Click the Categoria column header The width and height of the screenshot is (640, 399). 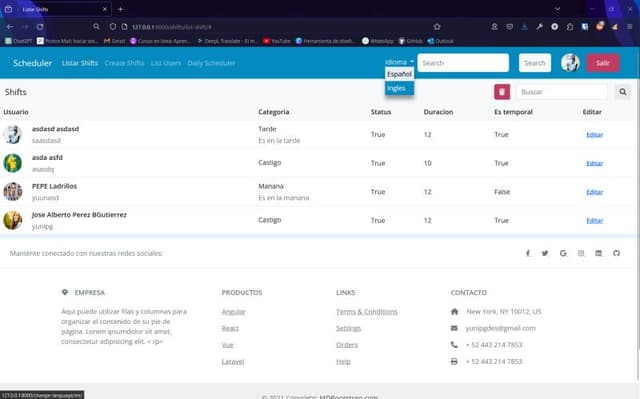click(273, 112)
